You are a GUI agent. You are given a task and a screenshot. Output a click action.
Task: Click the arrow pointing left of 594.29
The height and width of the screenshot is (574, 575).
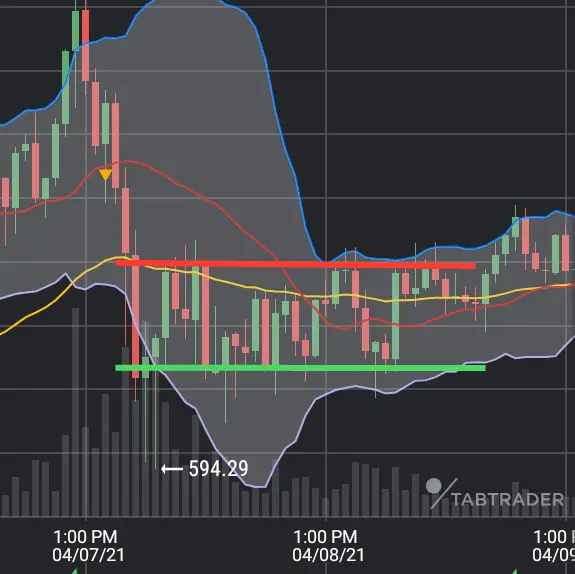pyautogui.click(x=172, y=469)
